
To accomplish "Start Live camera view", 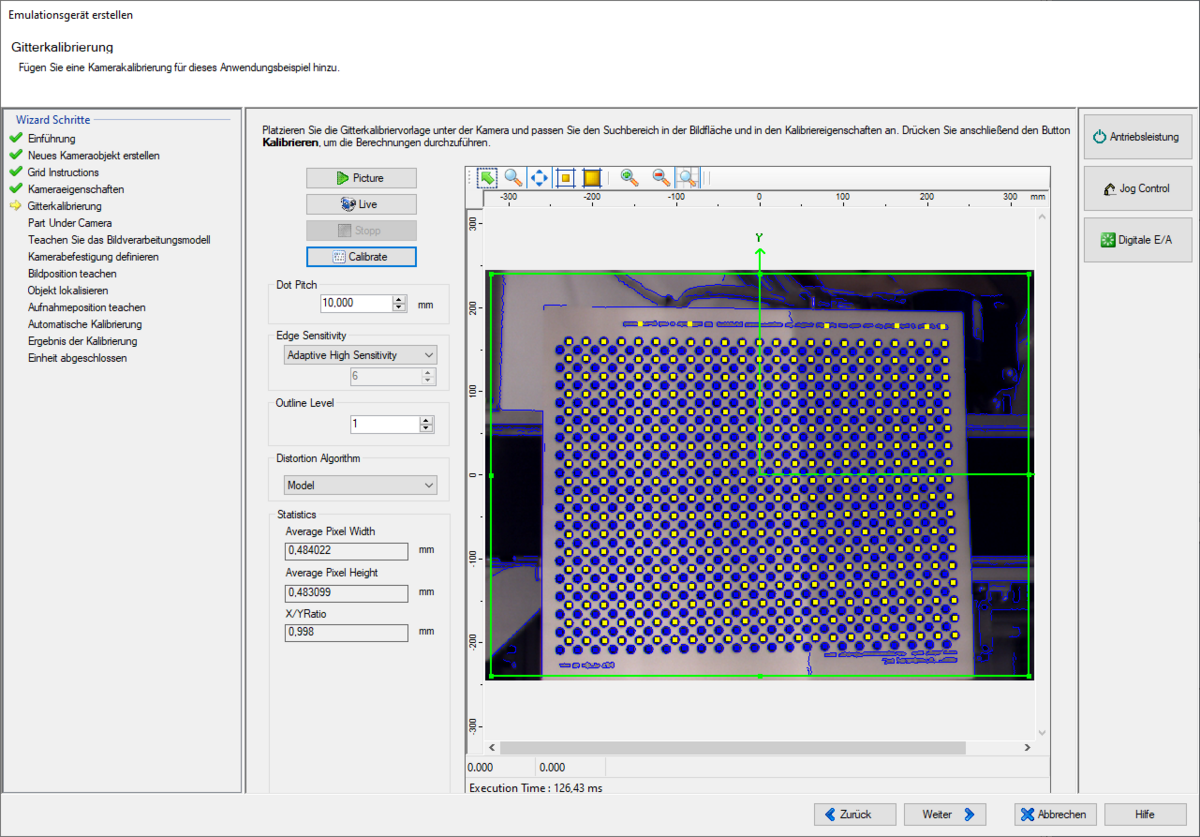I will (361, 204).
